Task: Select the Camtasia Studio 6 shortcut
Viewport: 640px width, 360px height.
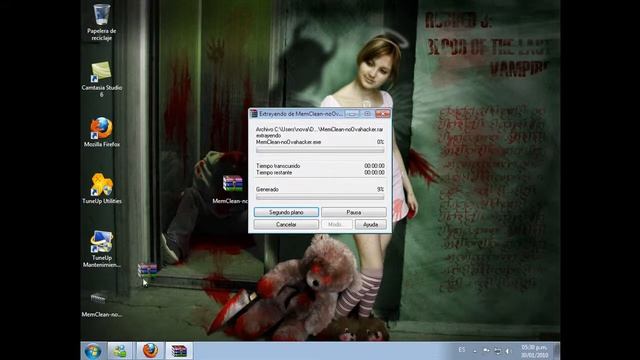Action: point(102,79)
